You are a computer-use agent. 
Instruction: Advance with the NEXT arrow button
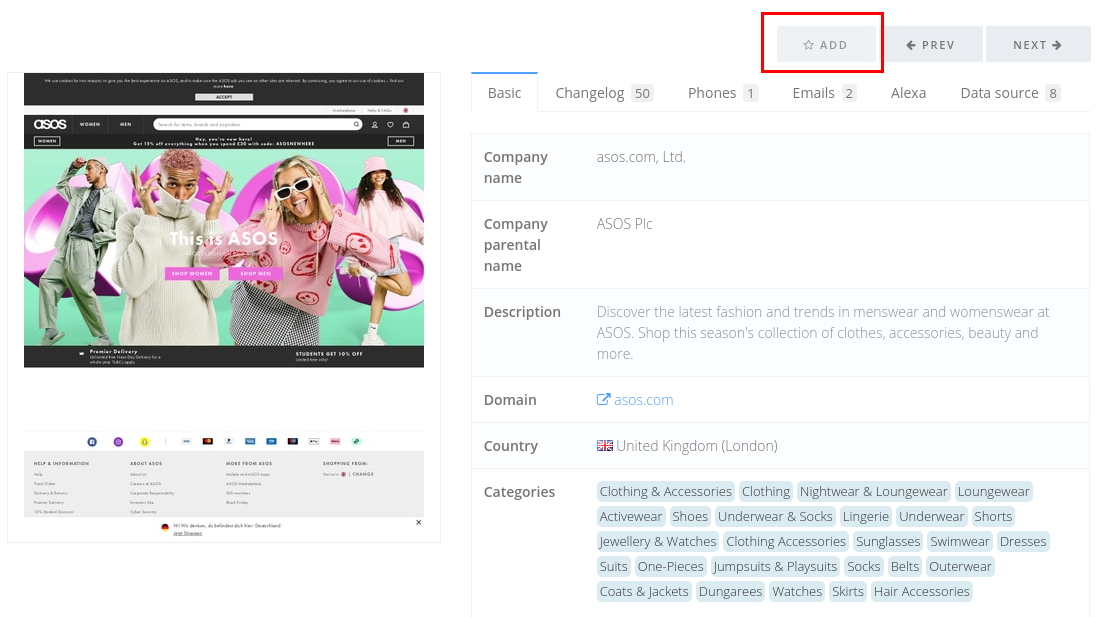click(x=1037, y=45)
